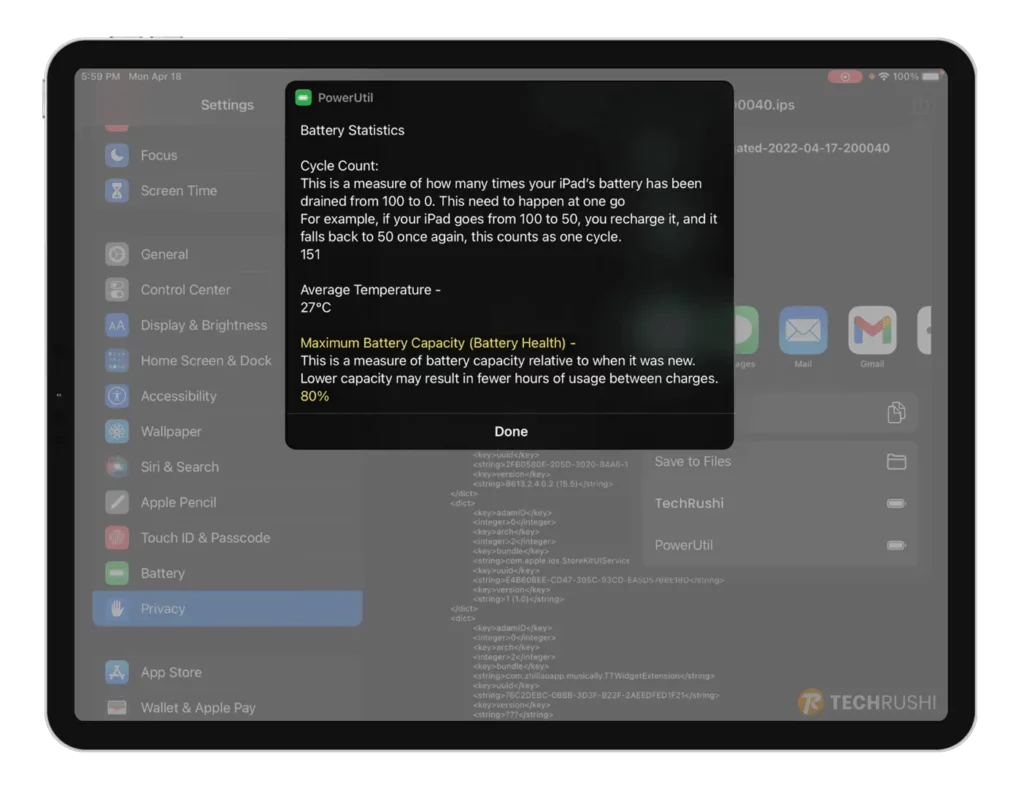Share via the Mail app icon
Screen dimensions: 1024x788
click(803, 330)
